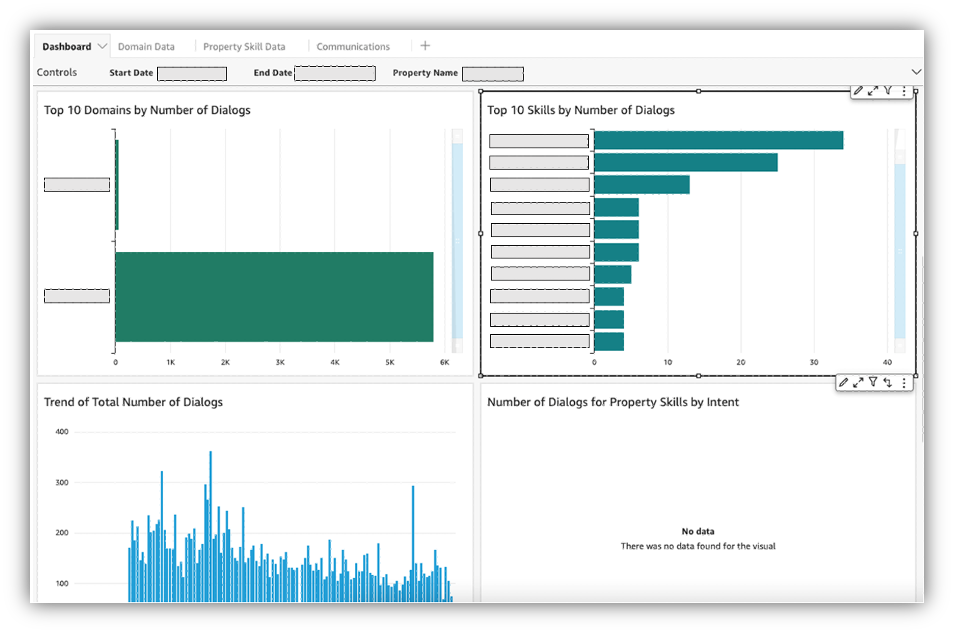This screenshot has height=634, width=954.
Task: Open the Communications tab
Action: [x=355, y=46]
